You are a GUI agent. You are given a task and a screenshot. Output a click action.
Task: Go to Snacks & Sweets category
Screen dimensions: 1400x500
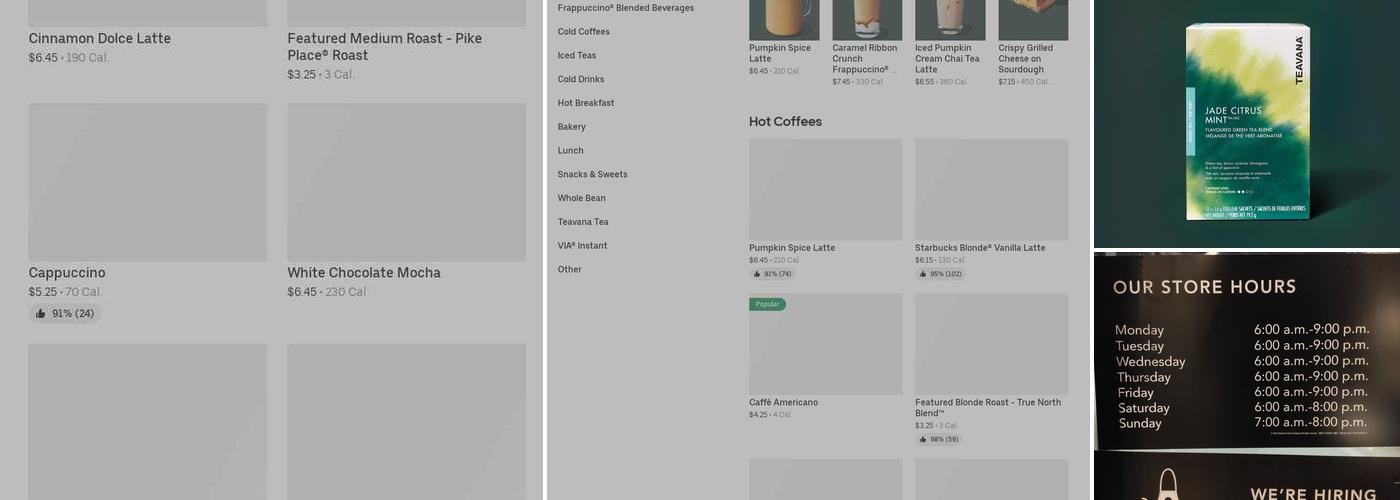[x=592, y=175]
